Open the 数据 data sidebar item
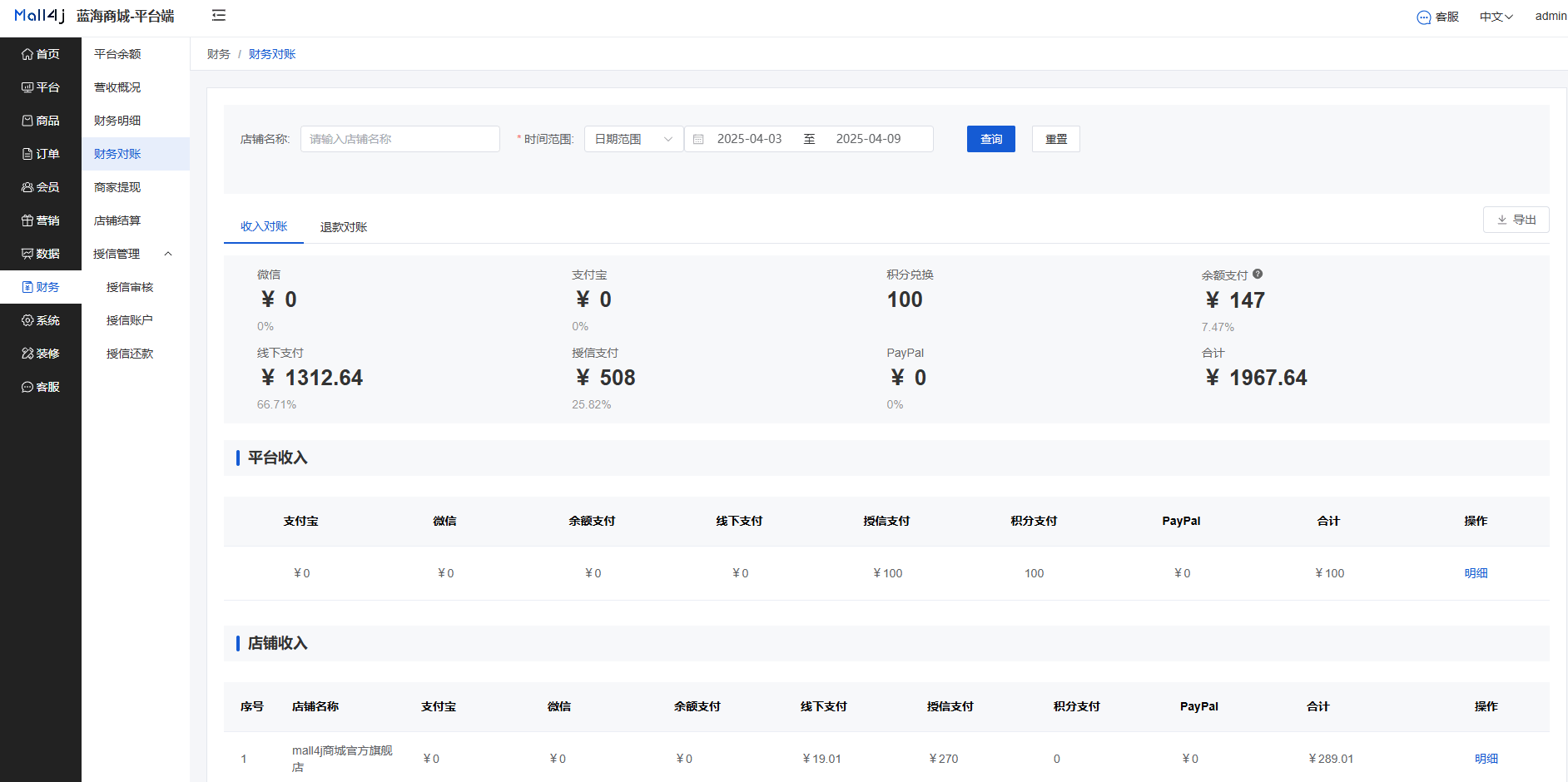This screenshot has height=782, width=1568. (41, 254)
